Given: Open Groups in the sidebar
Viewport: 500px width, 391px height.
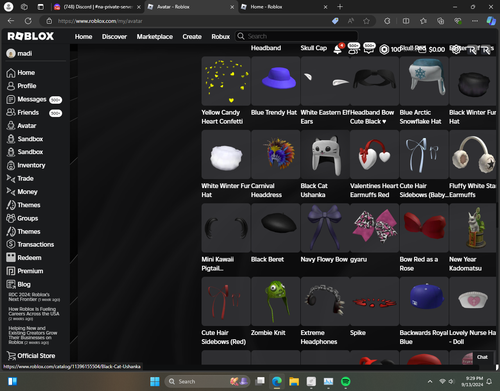Looking at the screenshot, I should (x=22, y=218).
